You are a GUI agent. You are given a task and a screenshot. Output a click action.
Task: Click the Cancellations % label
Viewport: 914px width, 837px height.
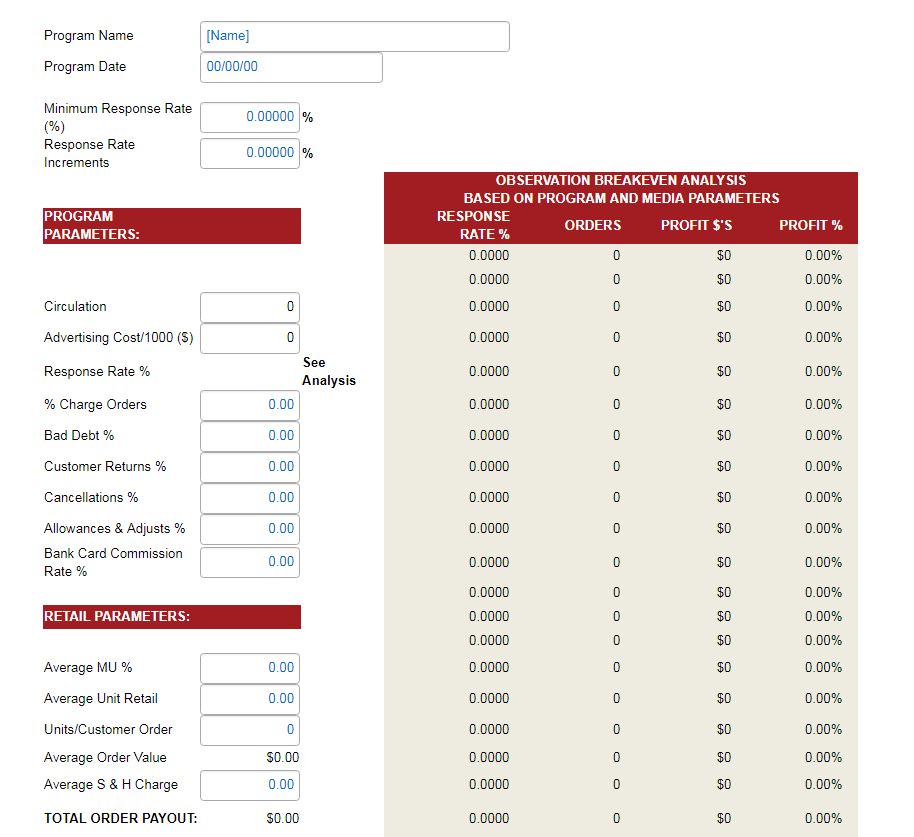point(91,497)
